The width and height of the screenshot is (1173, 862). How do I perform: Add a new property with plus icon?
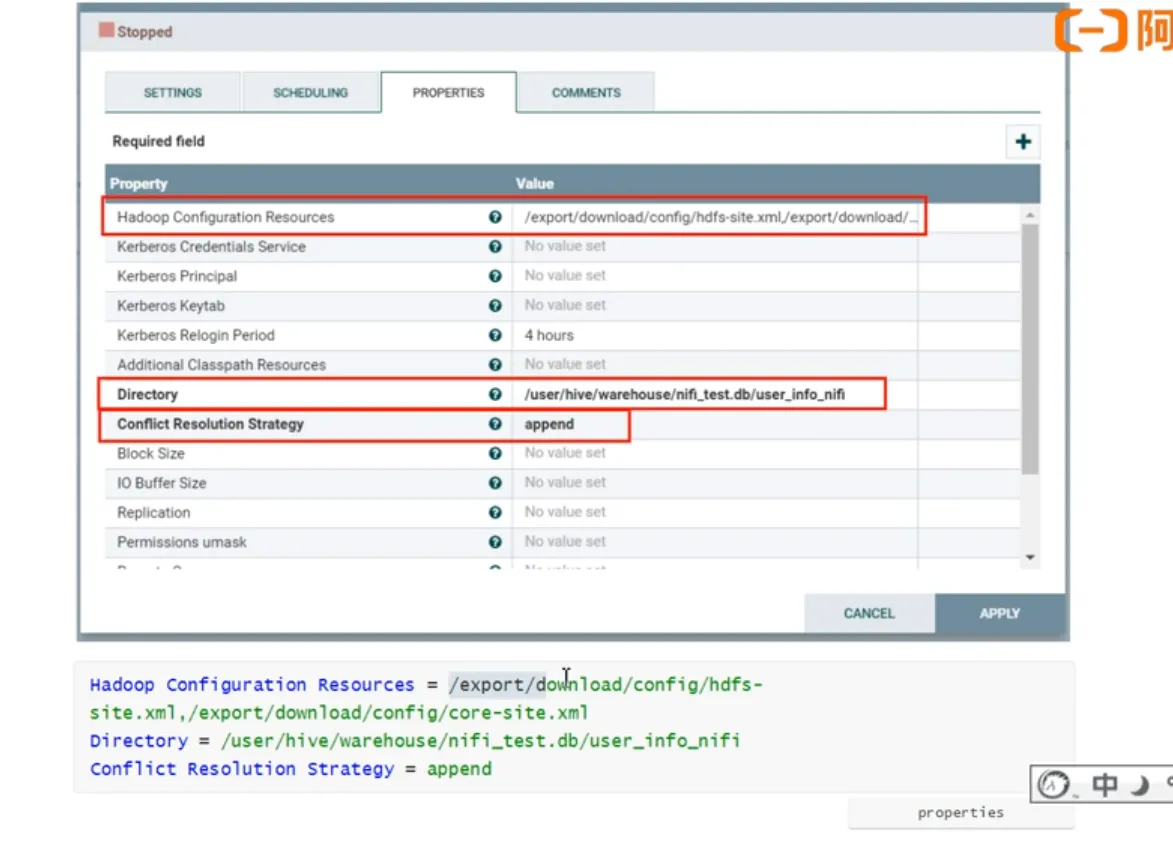(x=1023, y=141)
